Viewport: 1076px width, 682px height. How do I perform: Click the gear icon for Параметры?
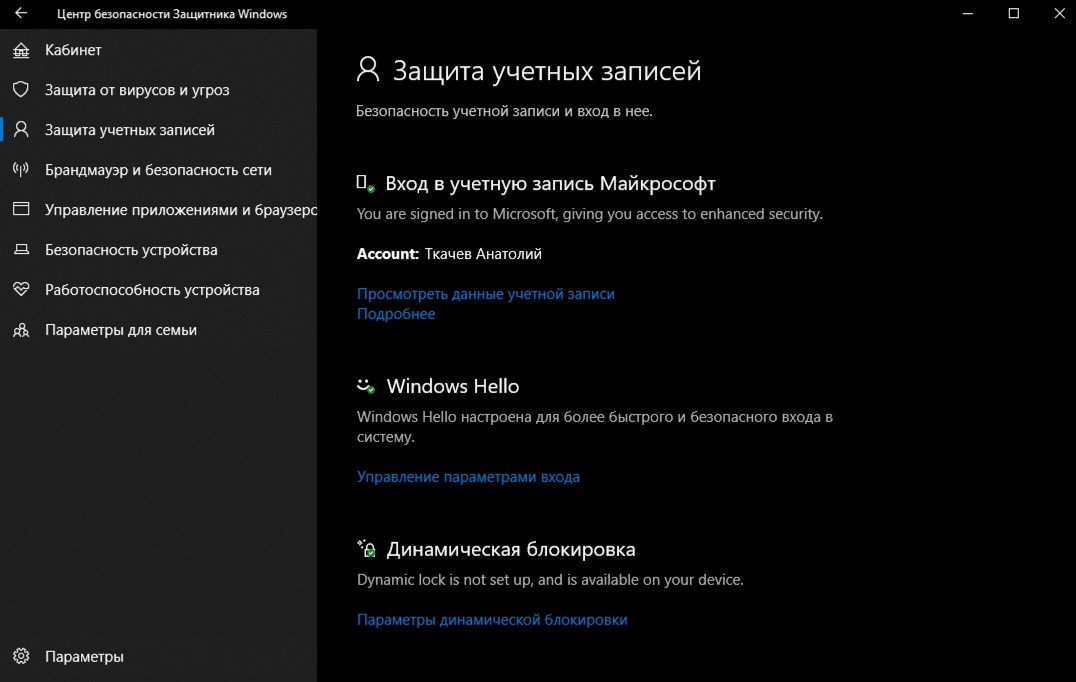21,656
